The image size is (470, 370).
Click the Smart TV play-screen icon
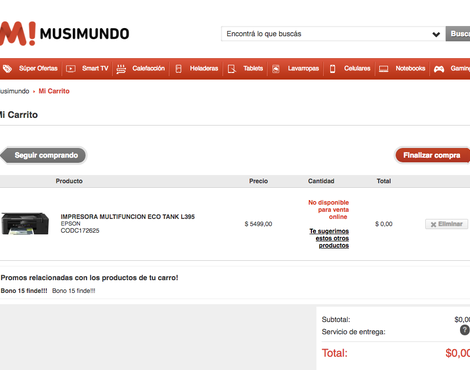point(71,69)
